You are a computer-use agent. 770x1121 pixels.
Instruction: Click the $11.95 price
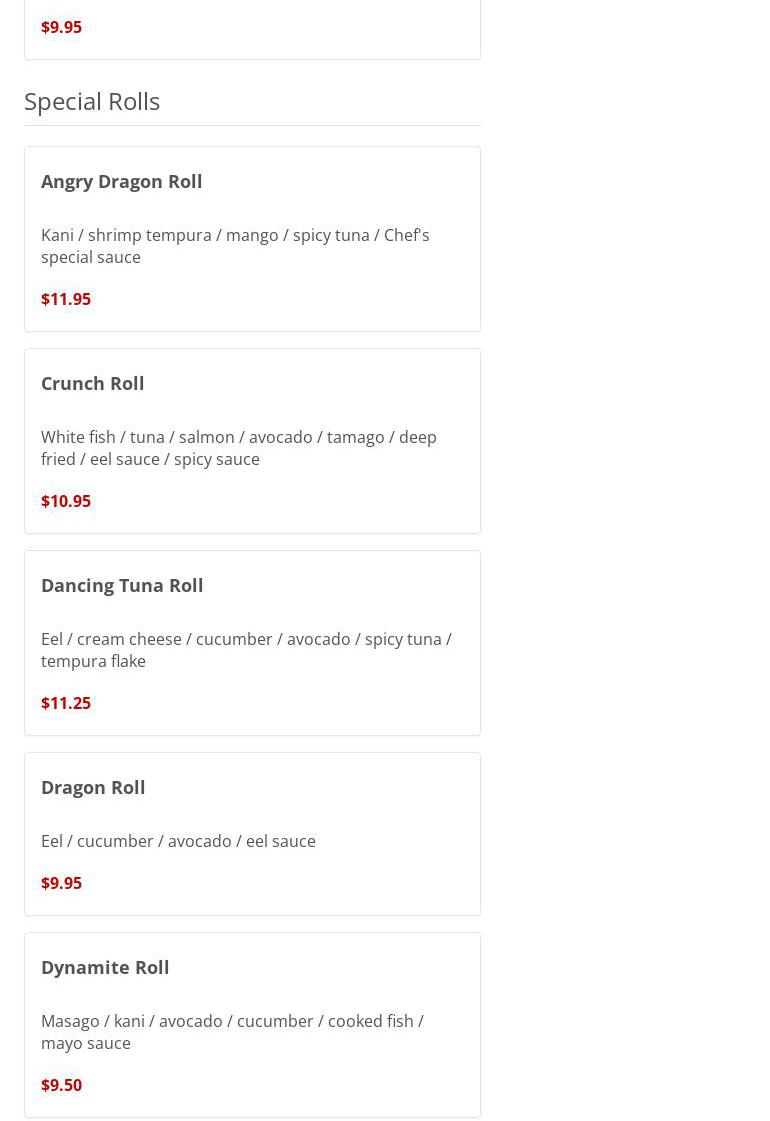[66, 299]
